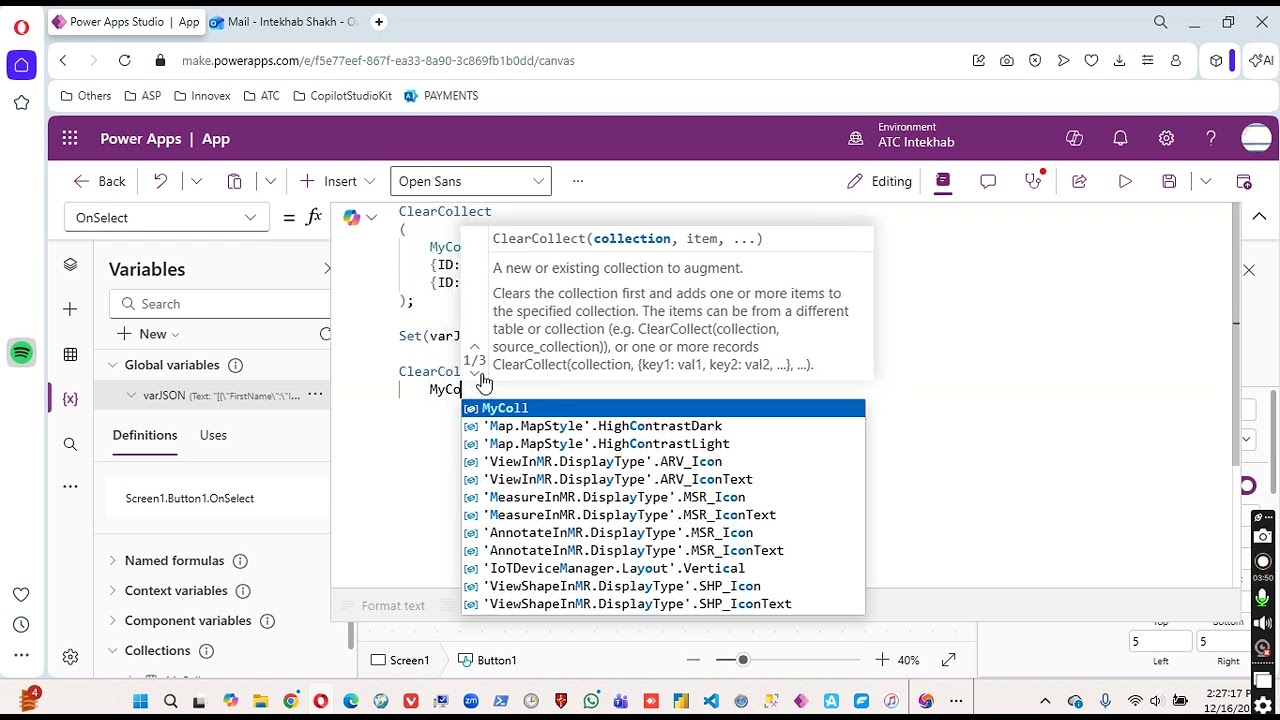Click the Publish icon

coord(1244,181)
